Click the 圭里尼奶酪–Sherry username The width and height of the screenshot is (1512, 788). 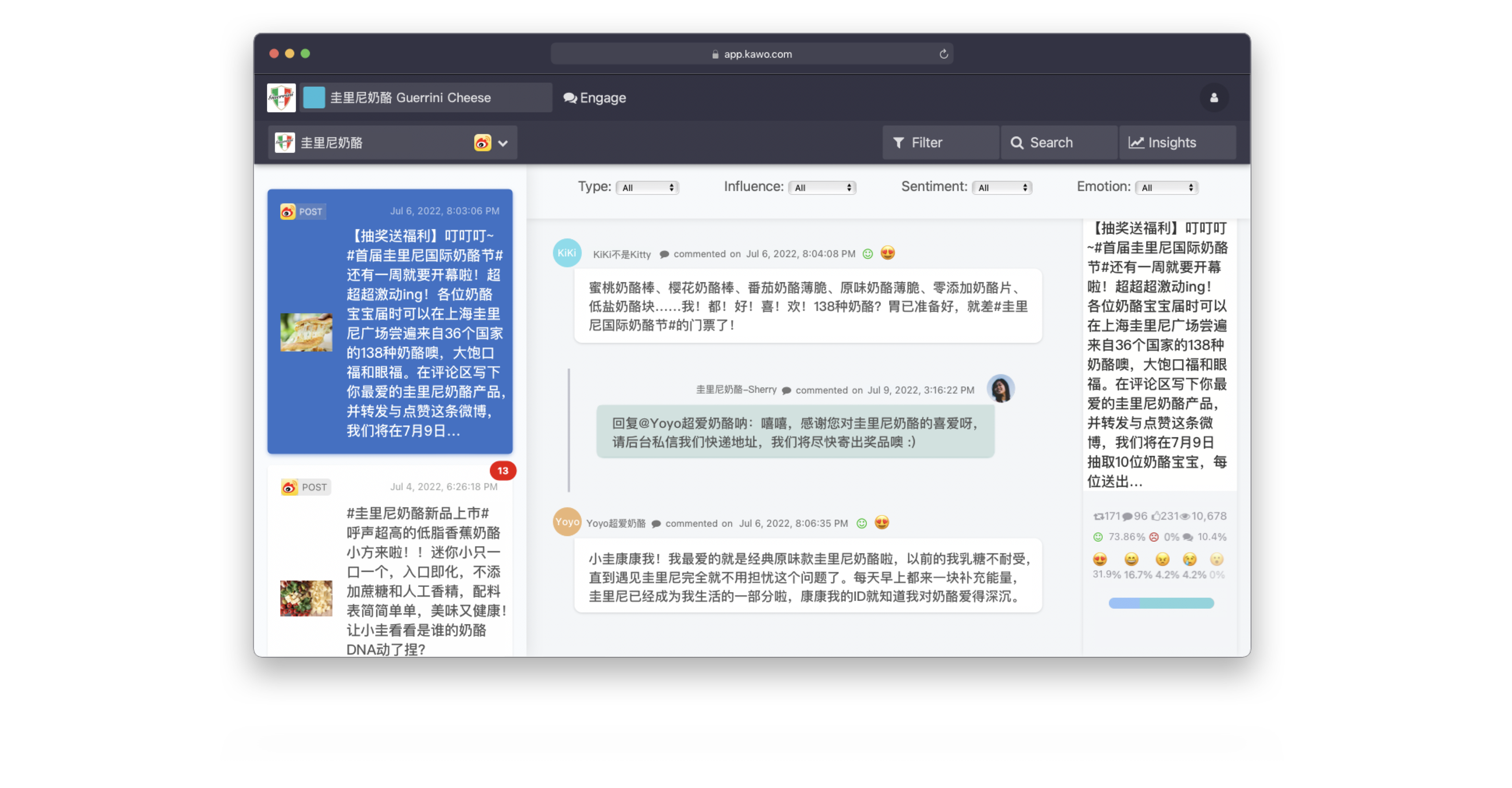(736, 390)
